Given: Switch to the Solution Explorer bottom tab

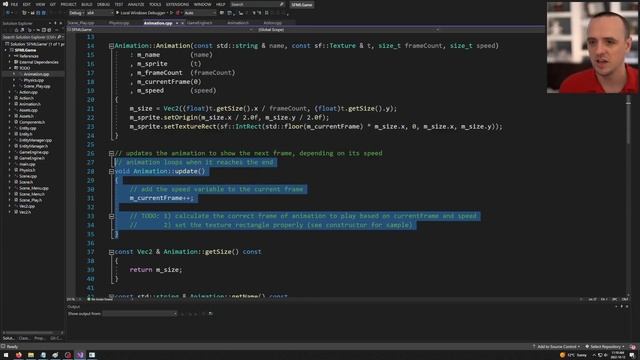Looking at the screenshot, I should (x=9, y=338).
